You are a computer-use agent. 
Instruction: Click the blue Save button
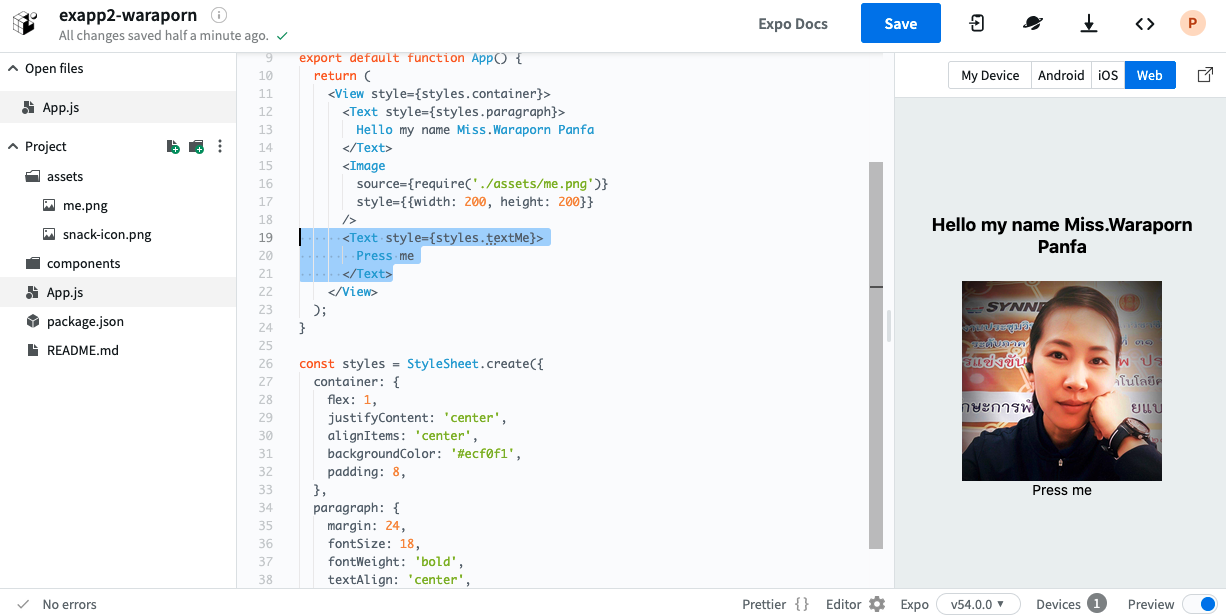(x=901, y=23)
